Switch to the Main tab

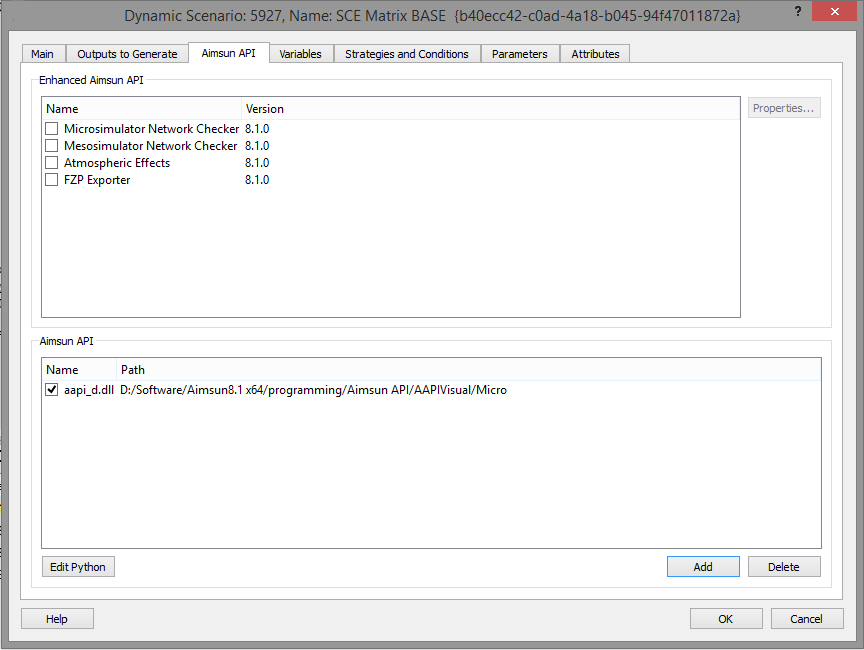43,53
